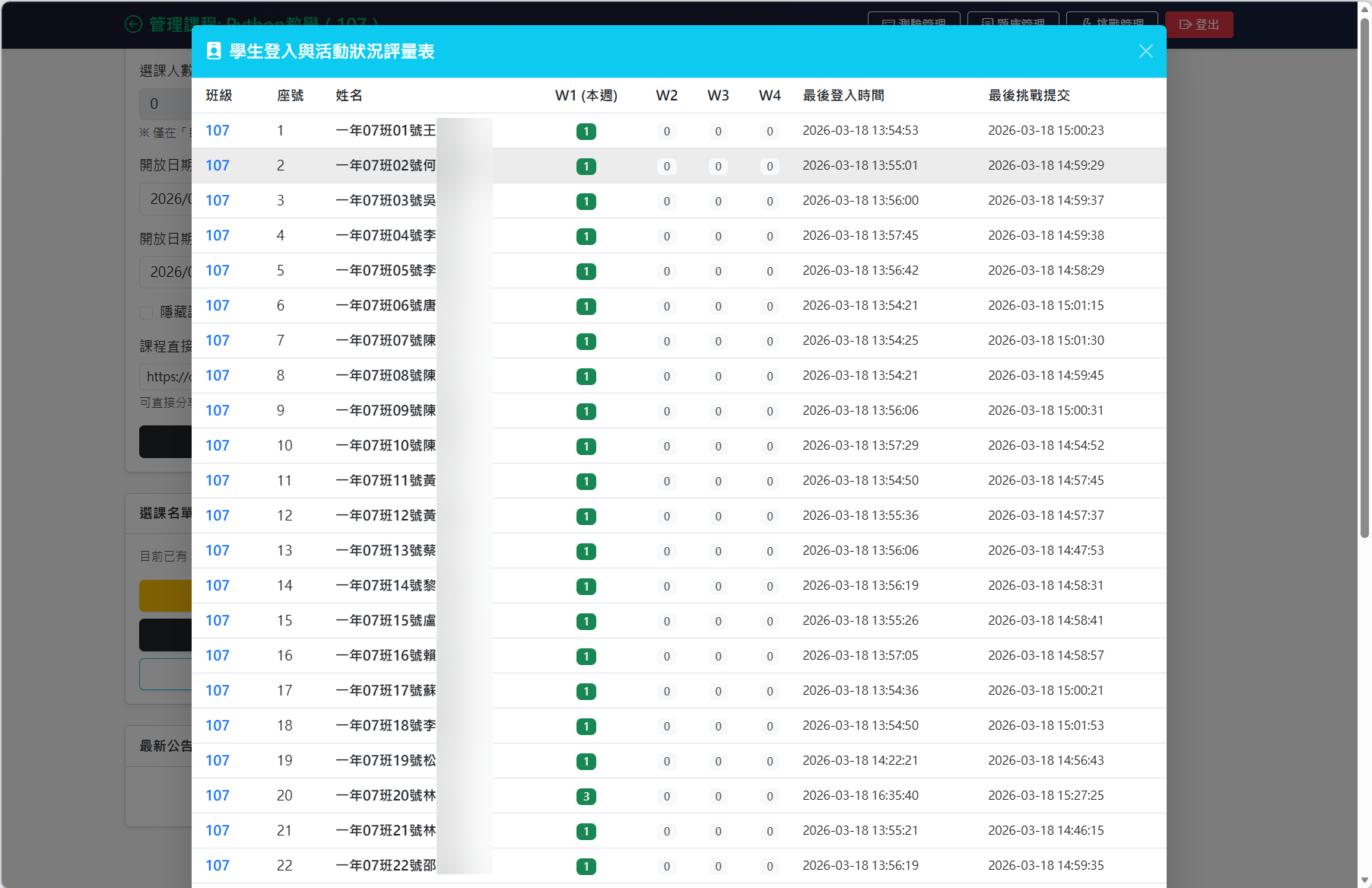Click the back arrow beside 管理課程
1372x888 pixels.
coord(133,24)
